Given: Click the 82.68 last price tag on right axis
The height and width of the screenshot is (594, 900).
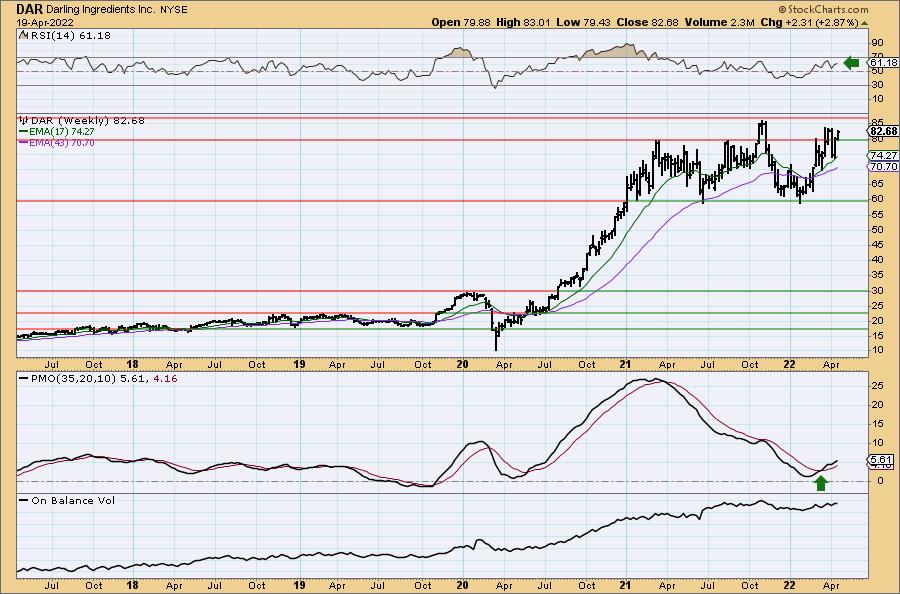Looking at the screenshot, I should pos(884,131).
